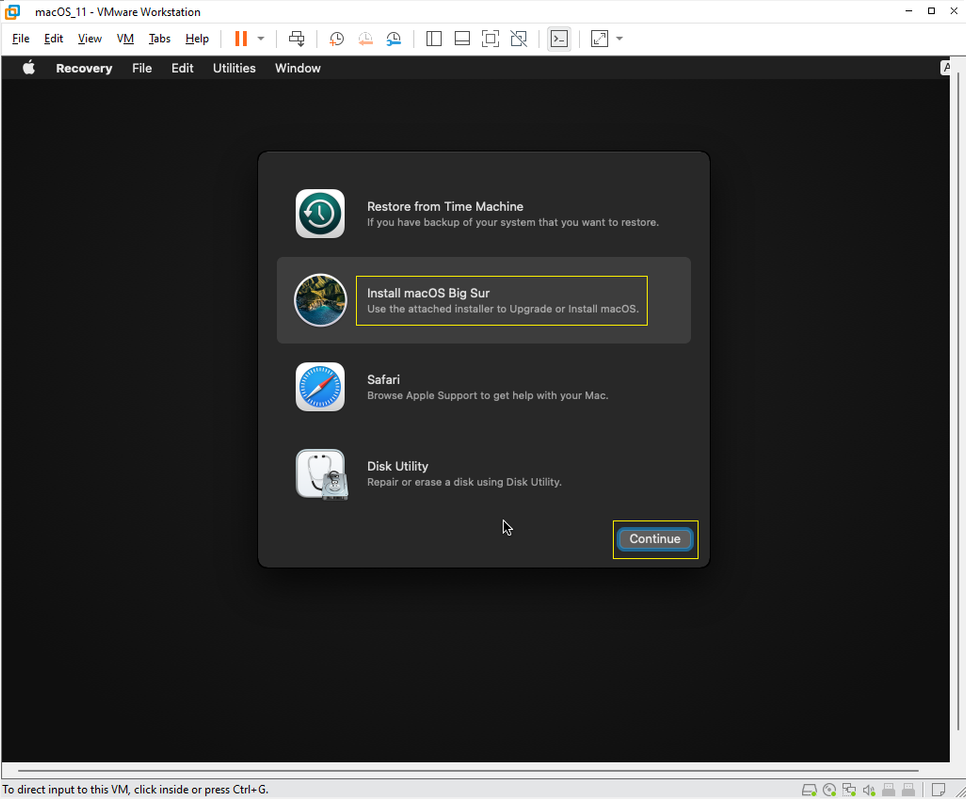
Task: Click 'Repair or erase a disk' text
Action: tap(464, 482)
